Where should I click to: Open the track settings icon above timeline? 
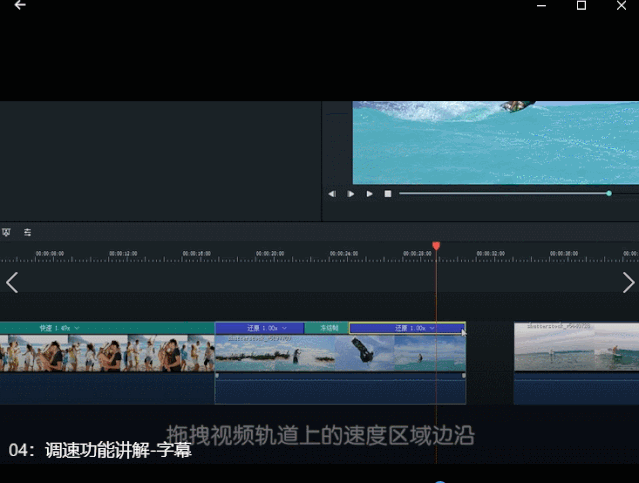[27, 232]
